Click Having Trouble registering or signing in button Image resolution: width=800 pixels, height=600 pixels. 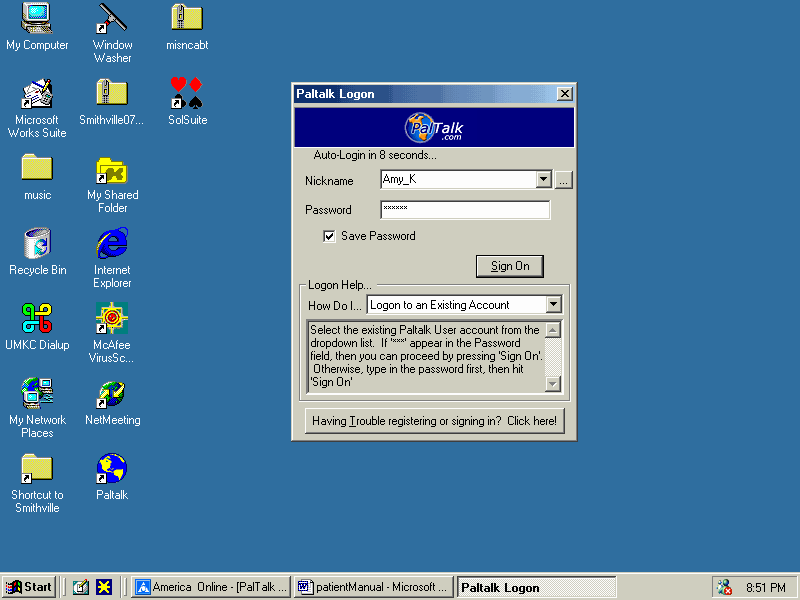pos(435,421)
